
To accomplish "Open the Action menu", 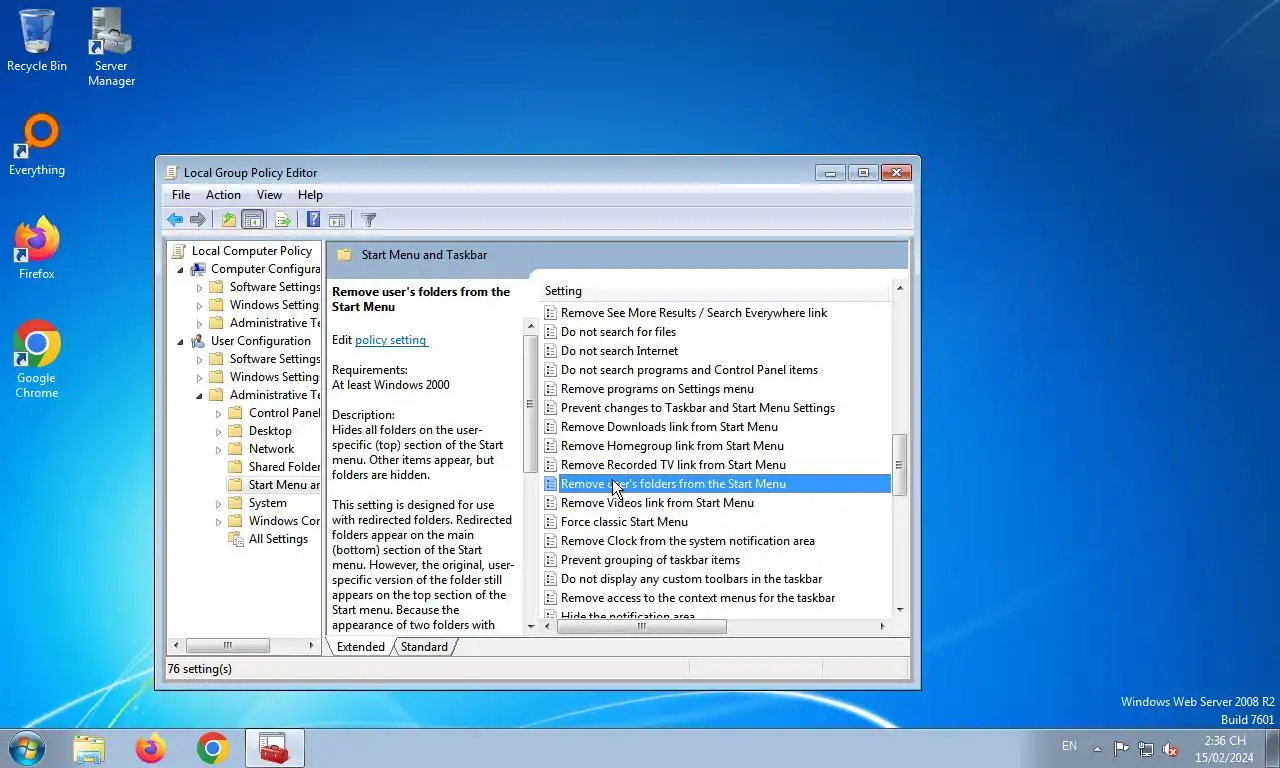I will tap(223, 195).
